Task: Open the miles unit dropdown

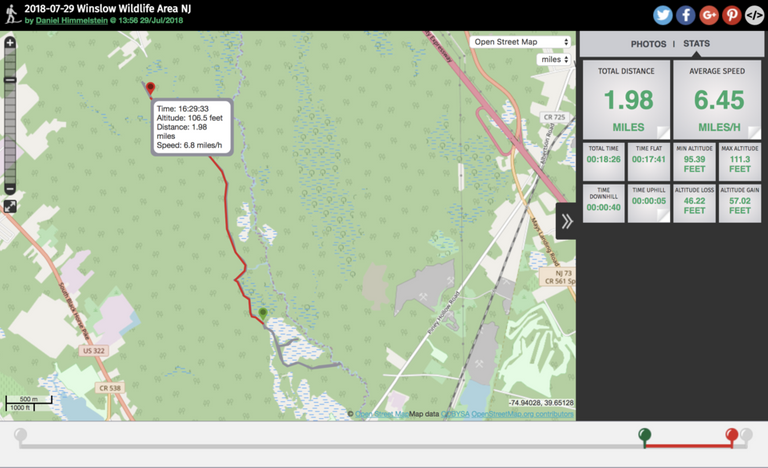Action: (553, 60)
